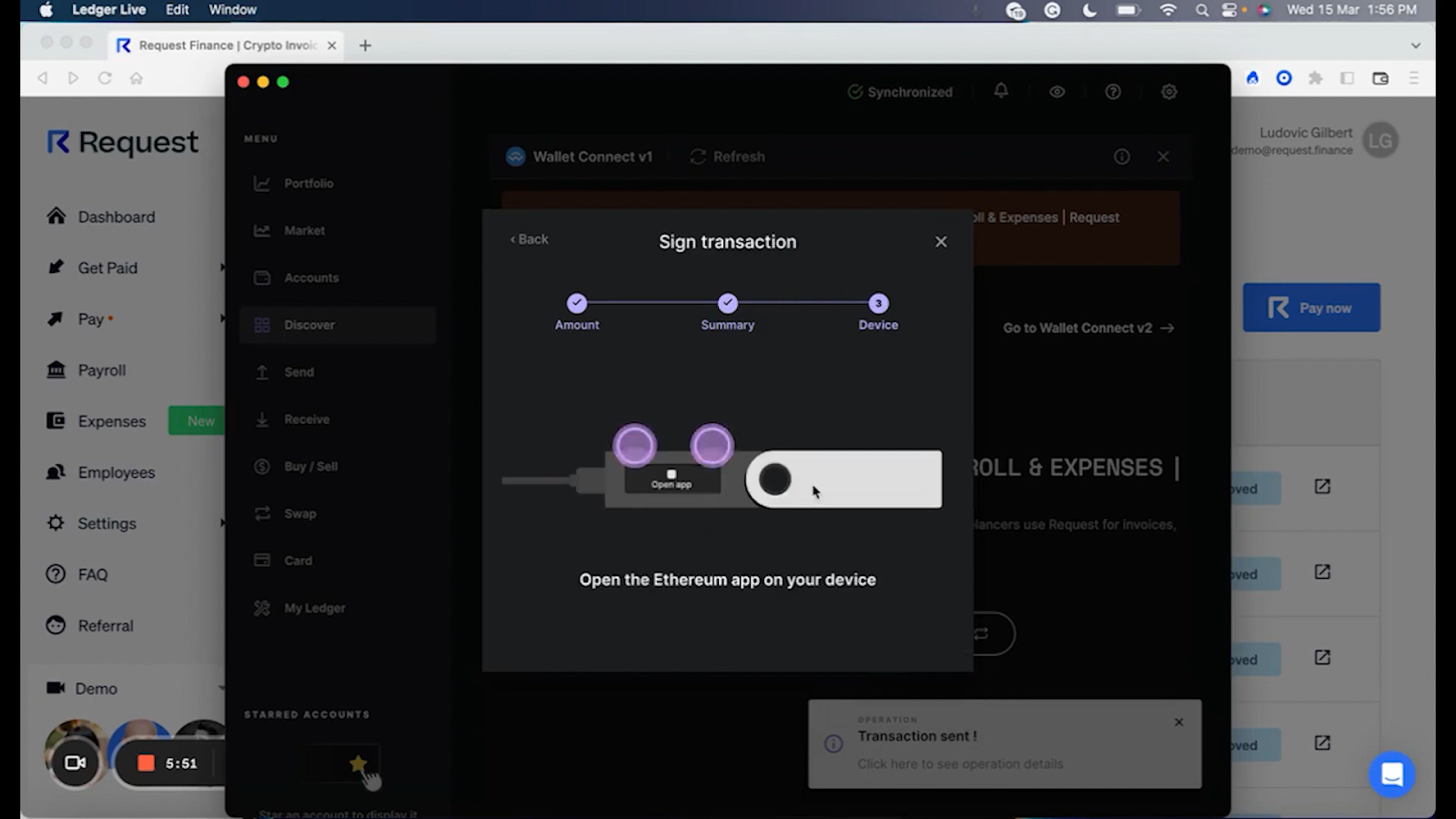
Task: Close the Request Finance browser tab
Action: point(331,45)
